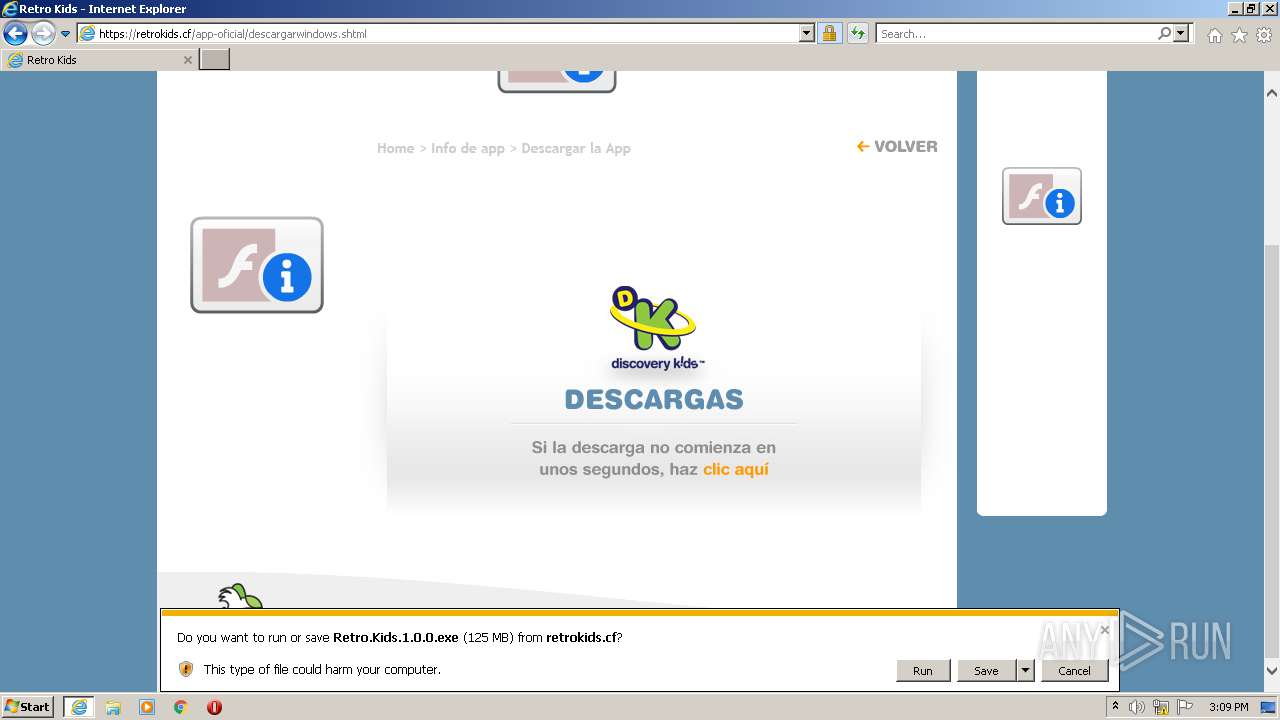Open the Tools gear icon

click(x=1264, y=35)
